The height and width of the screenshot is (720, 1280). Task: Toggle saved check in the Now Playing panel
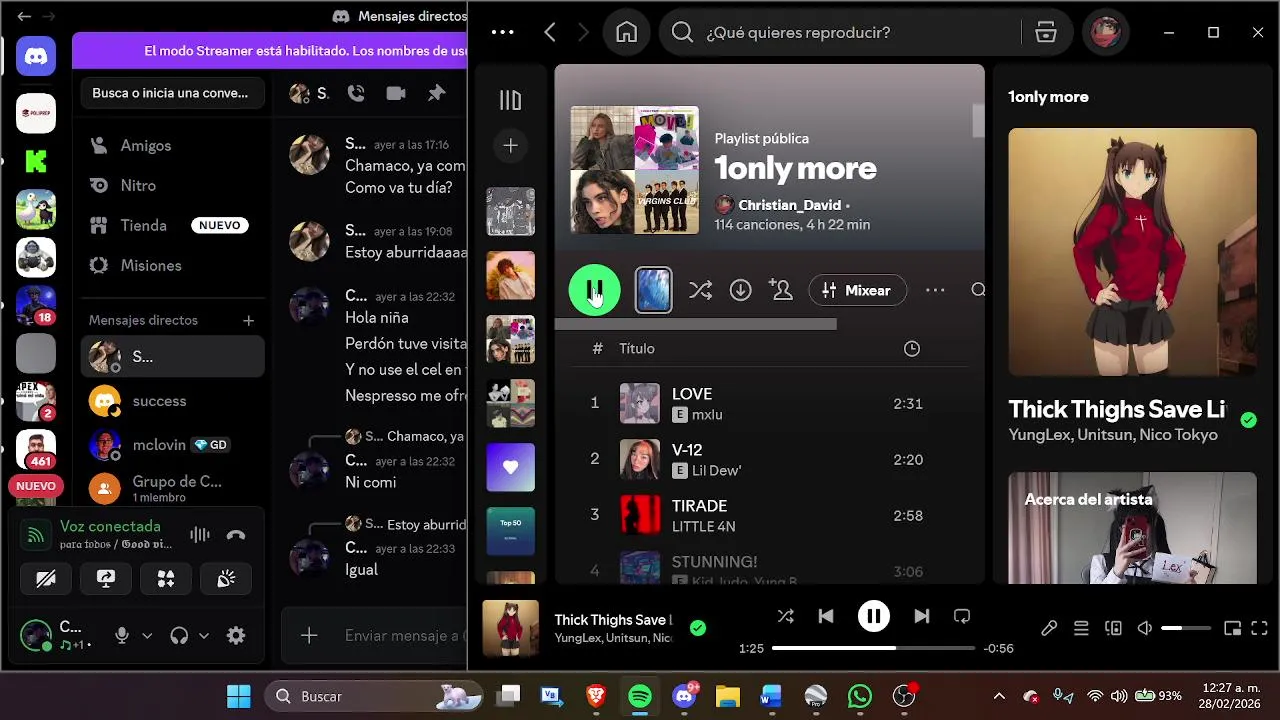pyautogui.click(x=1248, y=420)
